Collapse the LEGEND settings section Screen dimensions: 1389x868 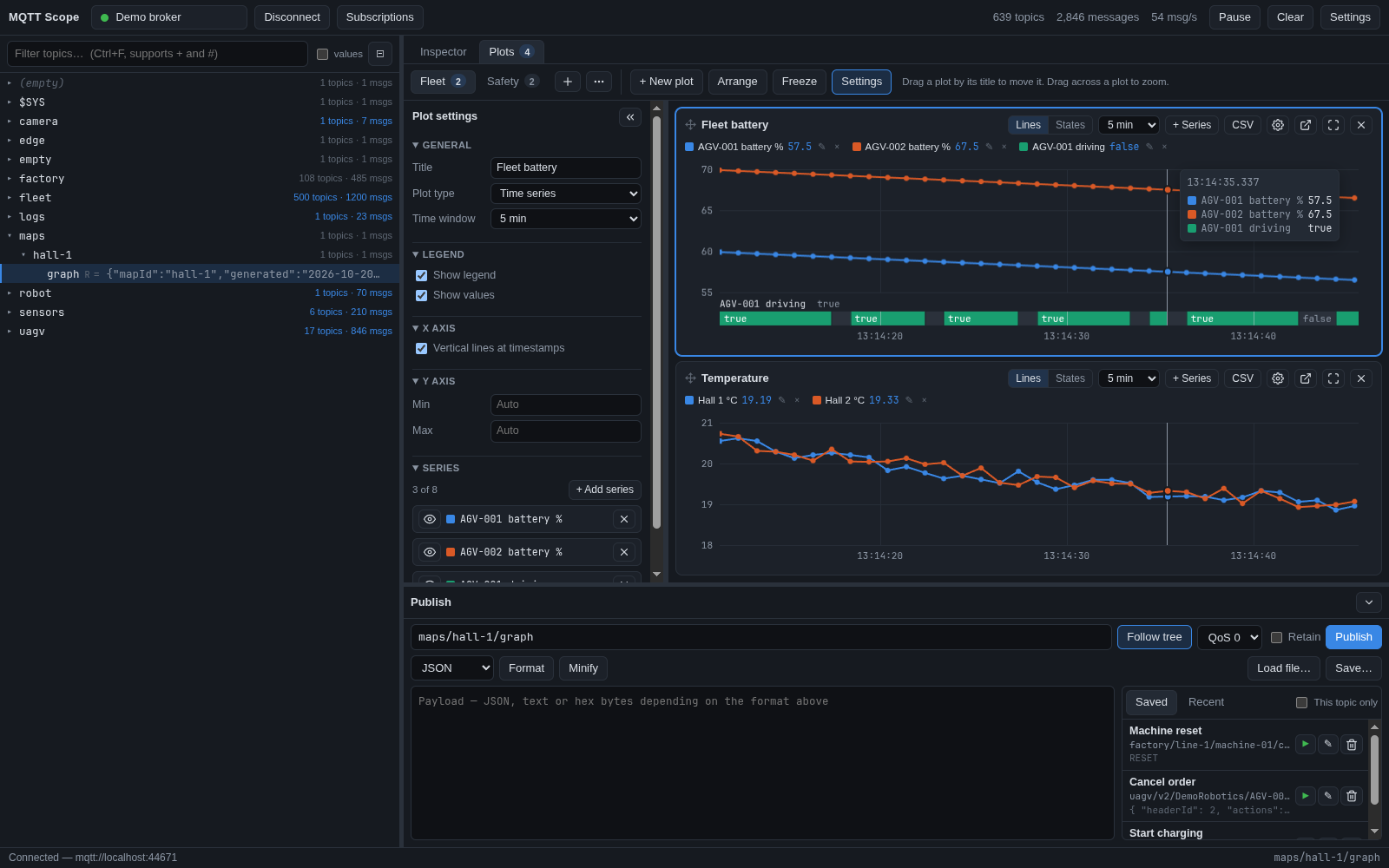tap(438, 254)
